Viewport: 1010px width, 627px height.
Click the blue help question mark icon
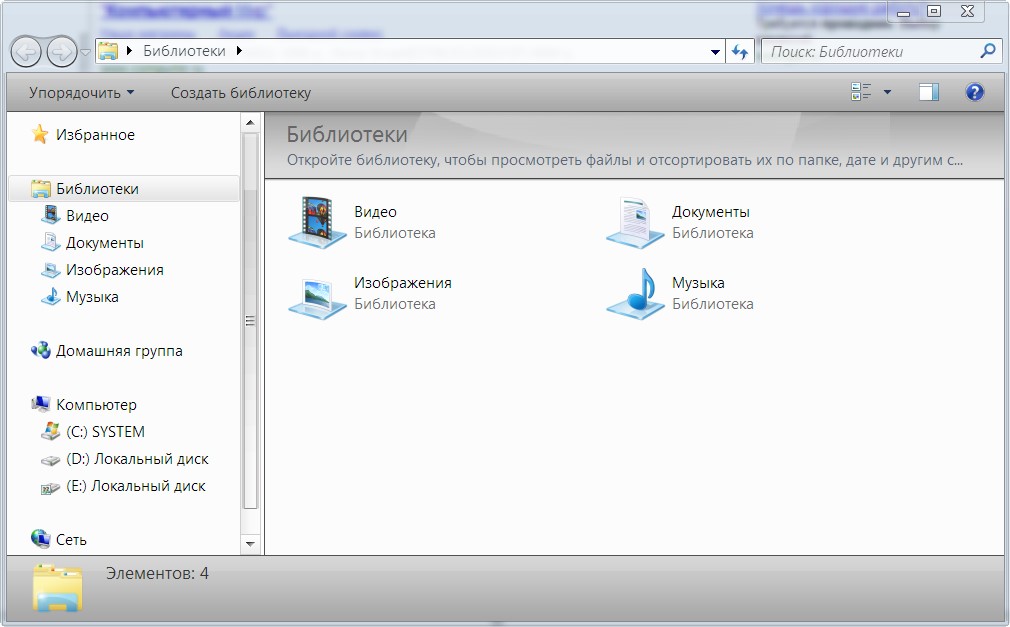pyautogui.click(x=974, y=93)
